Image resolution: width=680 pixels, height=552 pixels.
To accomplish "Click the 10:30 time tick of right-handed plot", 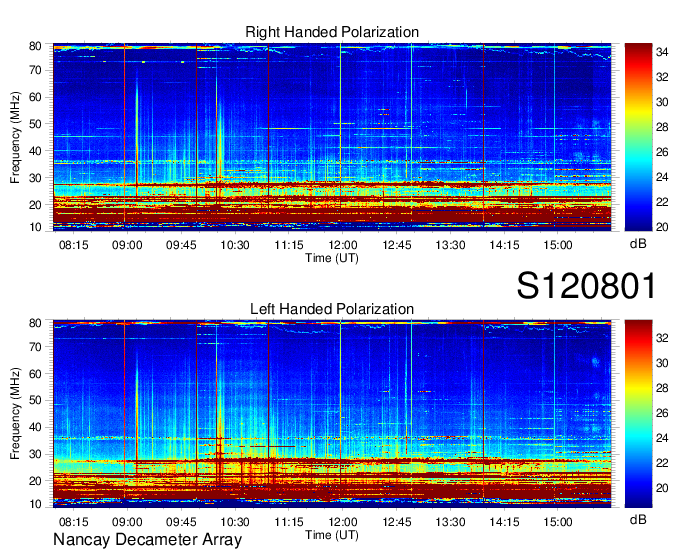I will point(235,245).
